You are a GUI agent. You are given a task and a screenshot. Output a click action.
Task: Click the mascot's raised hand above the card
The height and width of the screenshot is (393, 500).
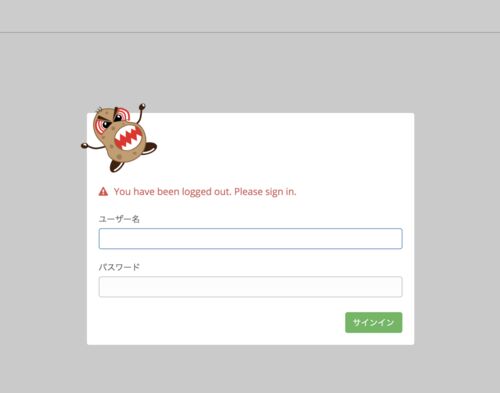coord(142,106)
